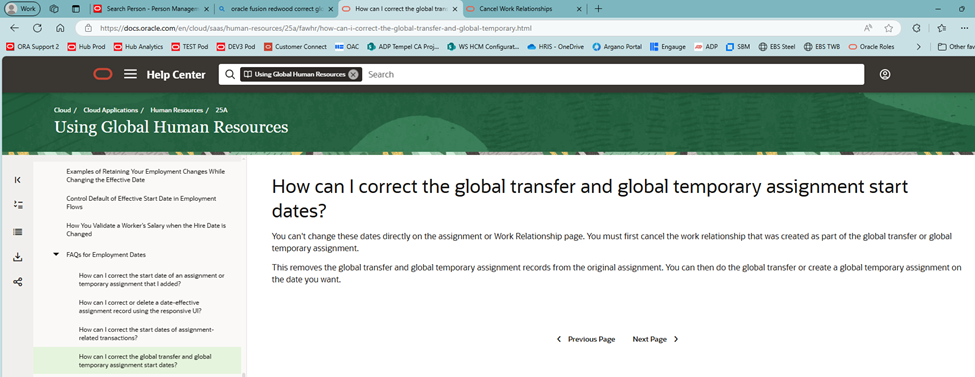Collapse the table of contents sidebar
975x377 pixels.
(x=17, y=180)
